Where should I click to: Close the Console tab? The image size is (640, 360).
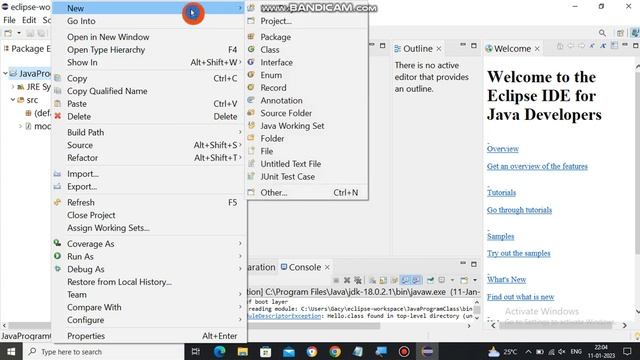click(327, 267)
